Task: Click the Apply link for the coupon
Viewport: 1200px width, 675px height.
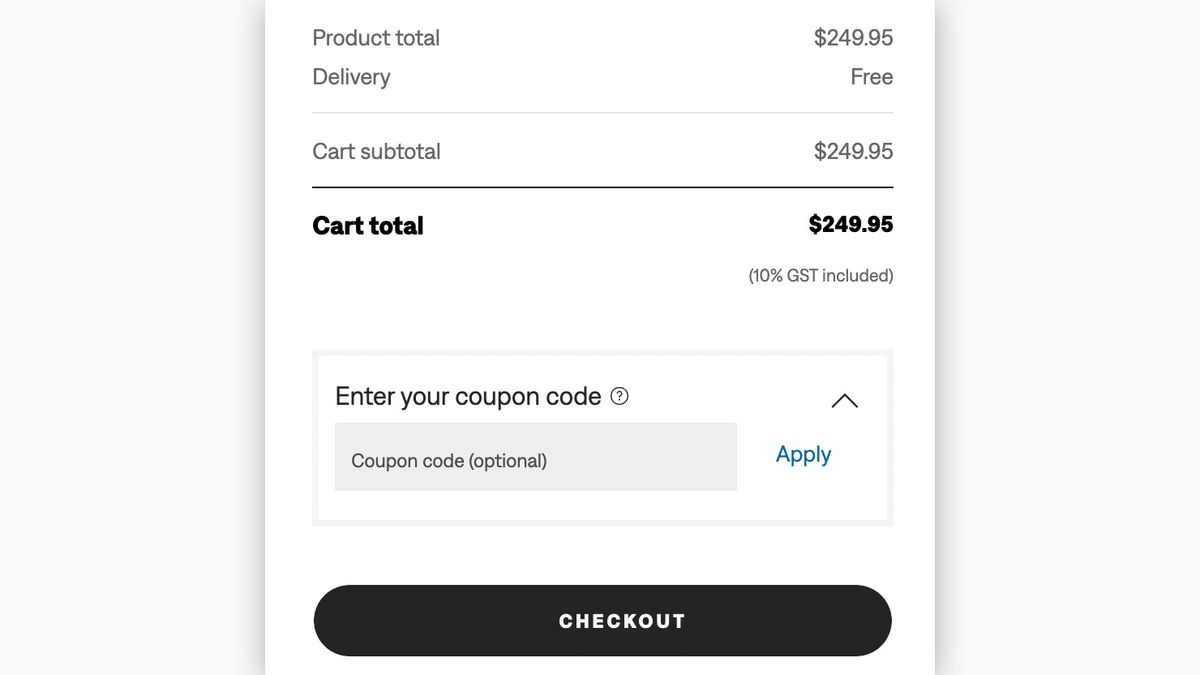Action: [803, 455]
